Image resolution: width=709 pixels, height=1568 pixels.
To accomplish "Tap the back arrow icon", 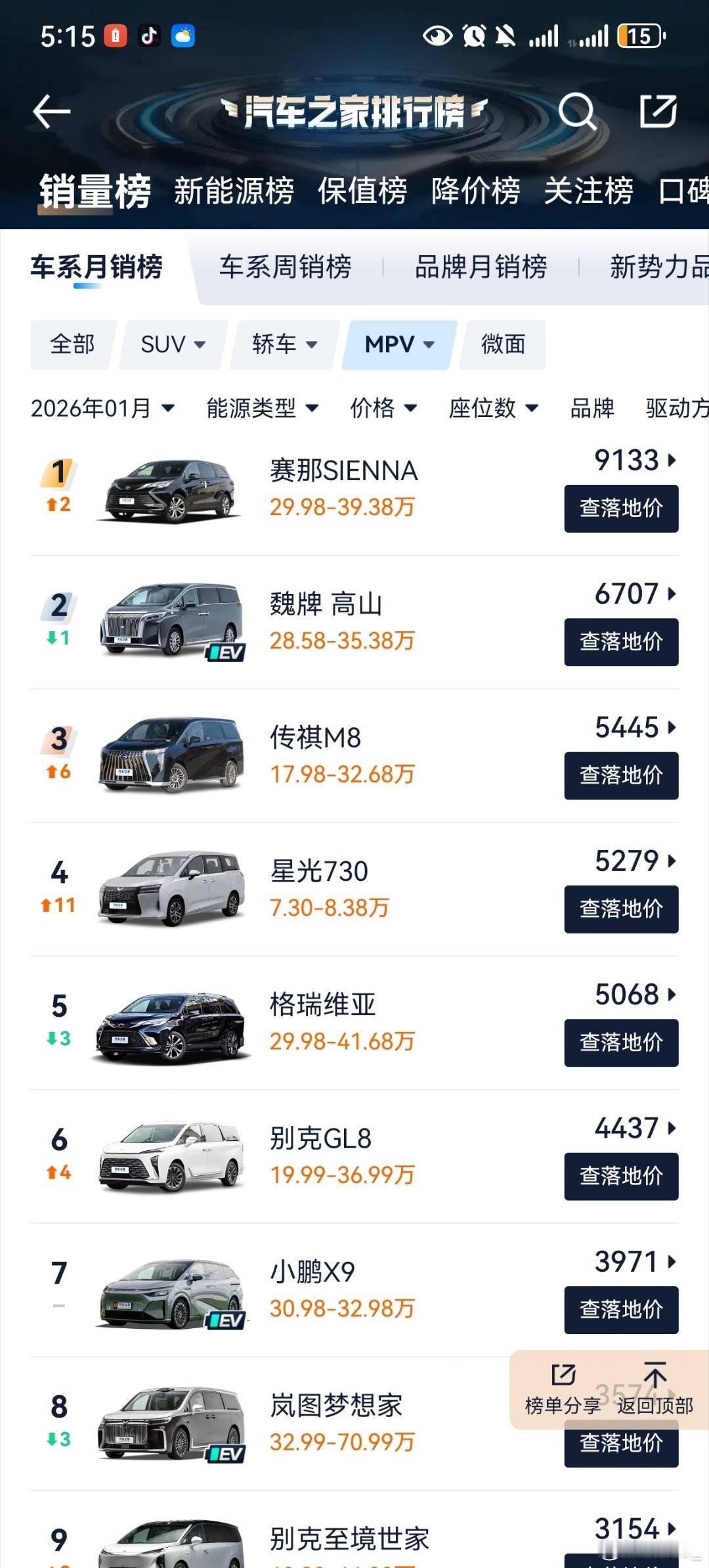I will (52, 111).
